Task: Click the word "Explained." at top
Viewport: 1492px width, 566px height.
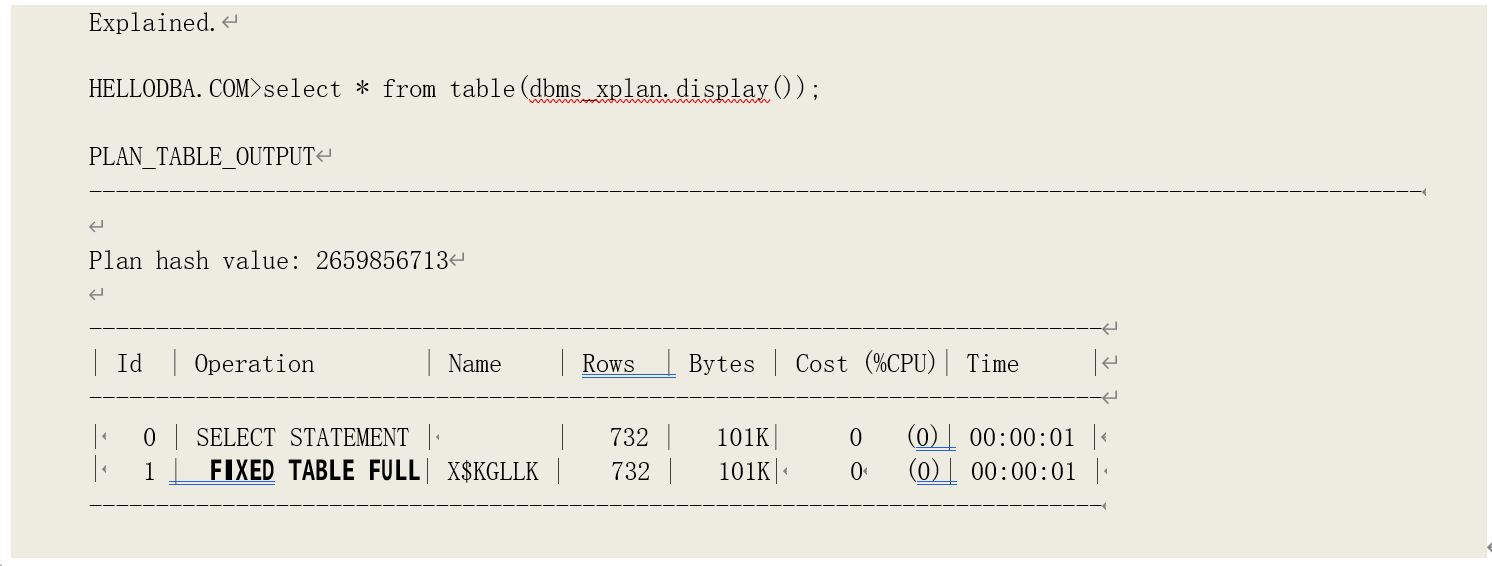Action: click(152, 23)
